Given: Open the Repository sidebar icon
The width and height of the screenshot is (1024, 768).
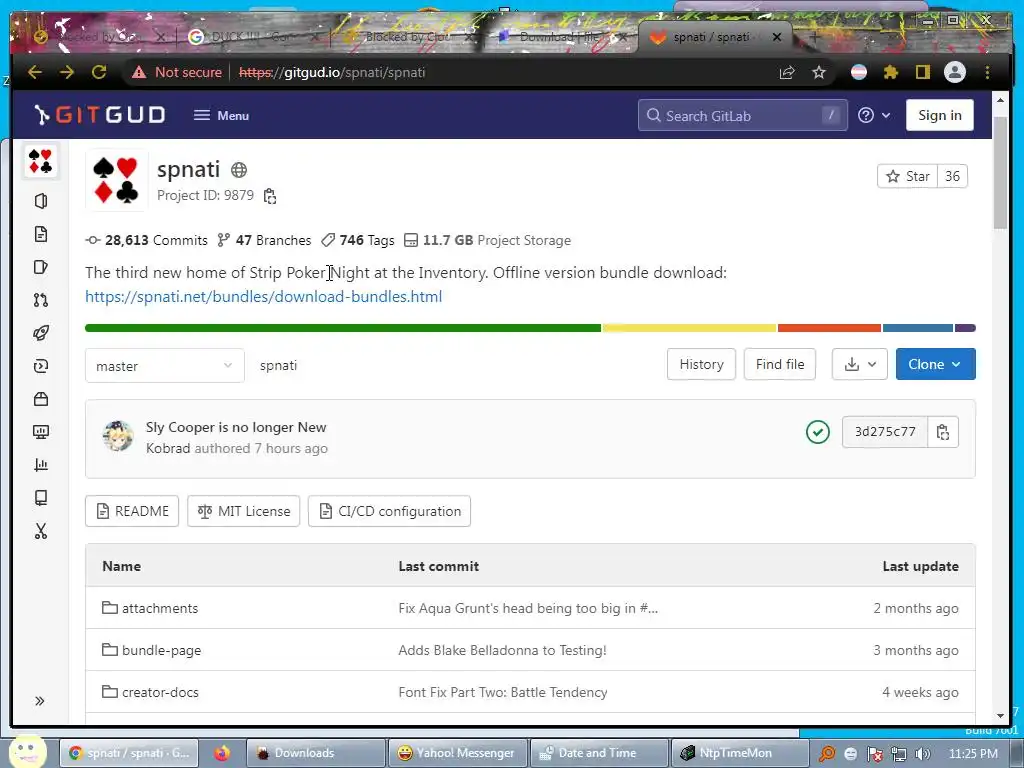Looking at the screenshot, I should click(40, 234).
